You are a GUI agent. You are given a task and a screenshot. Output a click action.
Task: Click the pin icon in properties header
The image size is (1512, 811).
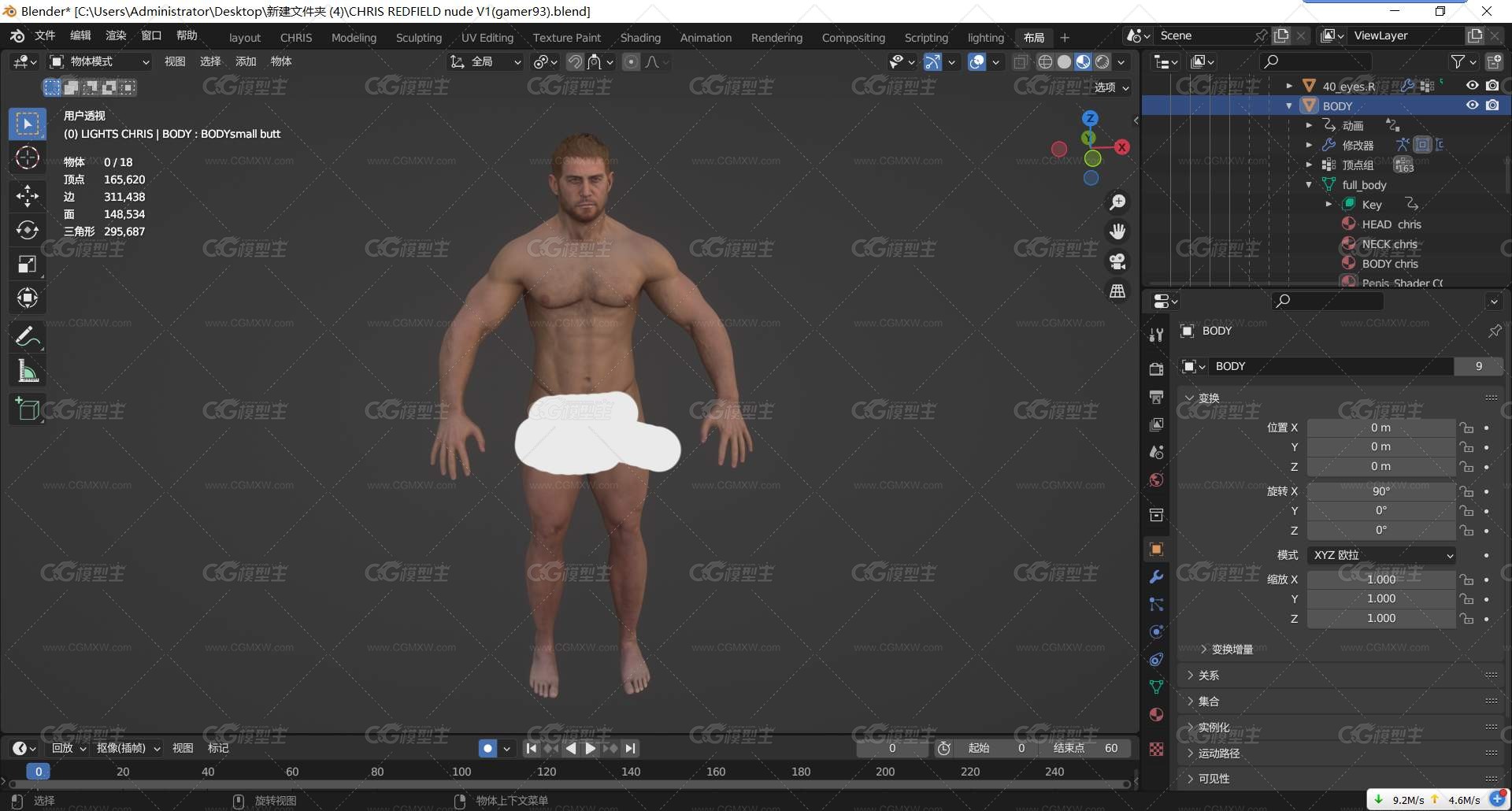click(1494, 331)
